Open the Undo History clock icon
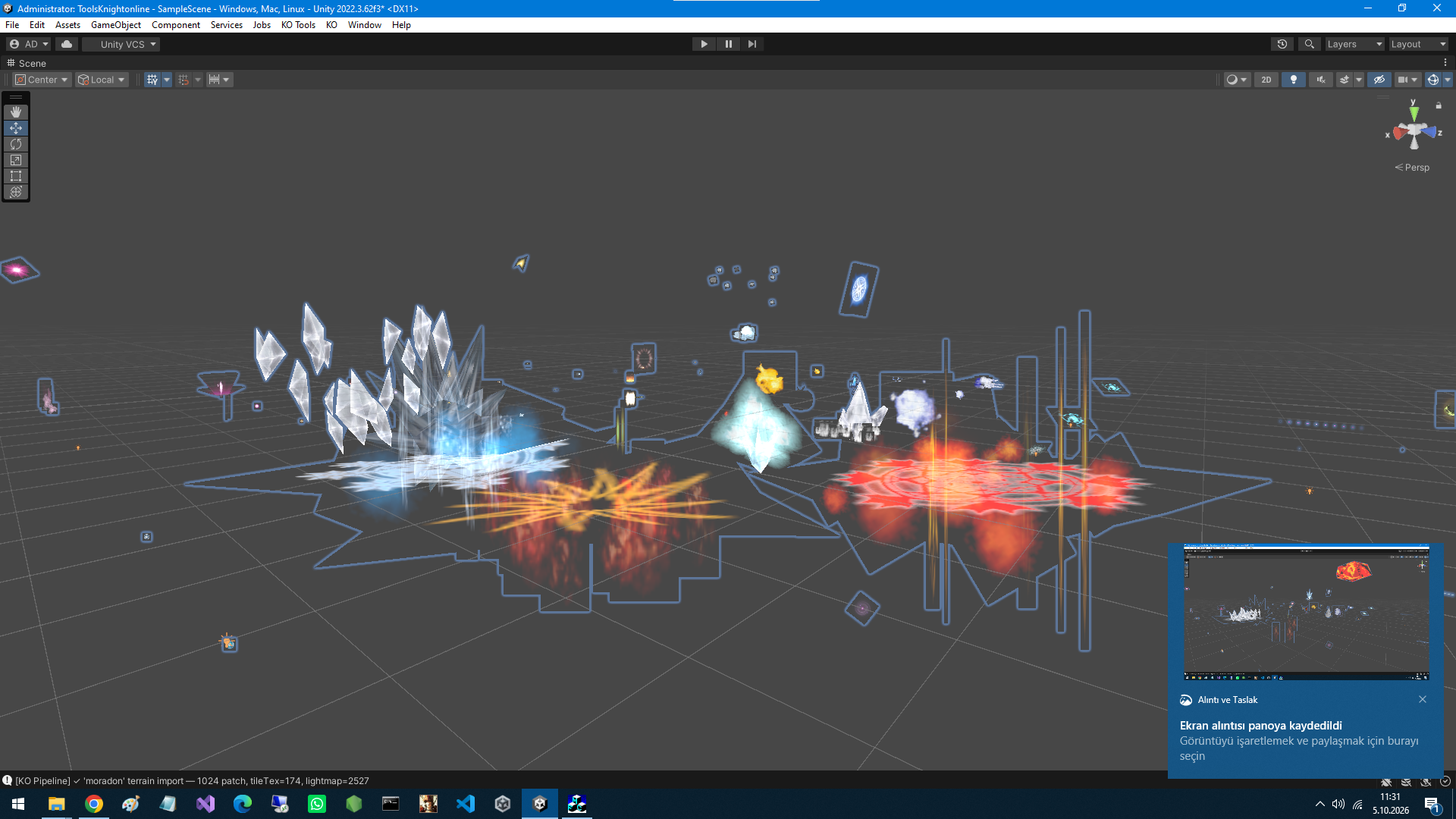Screen dimensions: 1456x819 click(1282, 44)
